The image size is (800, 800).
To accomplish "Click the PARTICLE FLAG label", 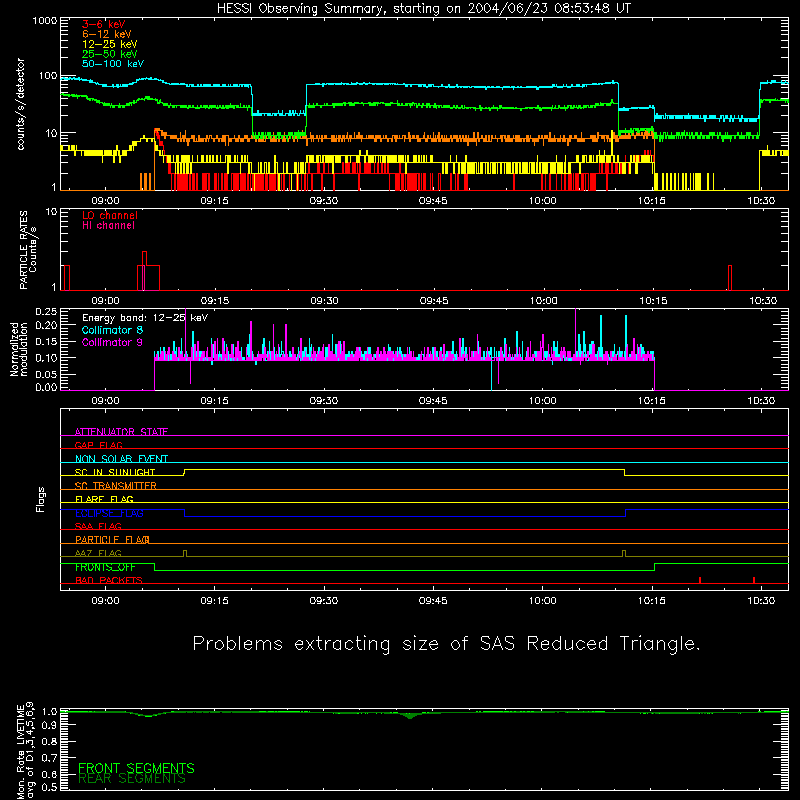I will click(x=112, y=540).
